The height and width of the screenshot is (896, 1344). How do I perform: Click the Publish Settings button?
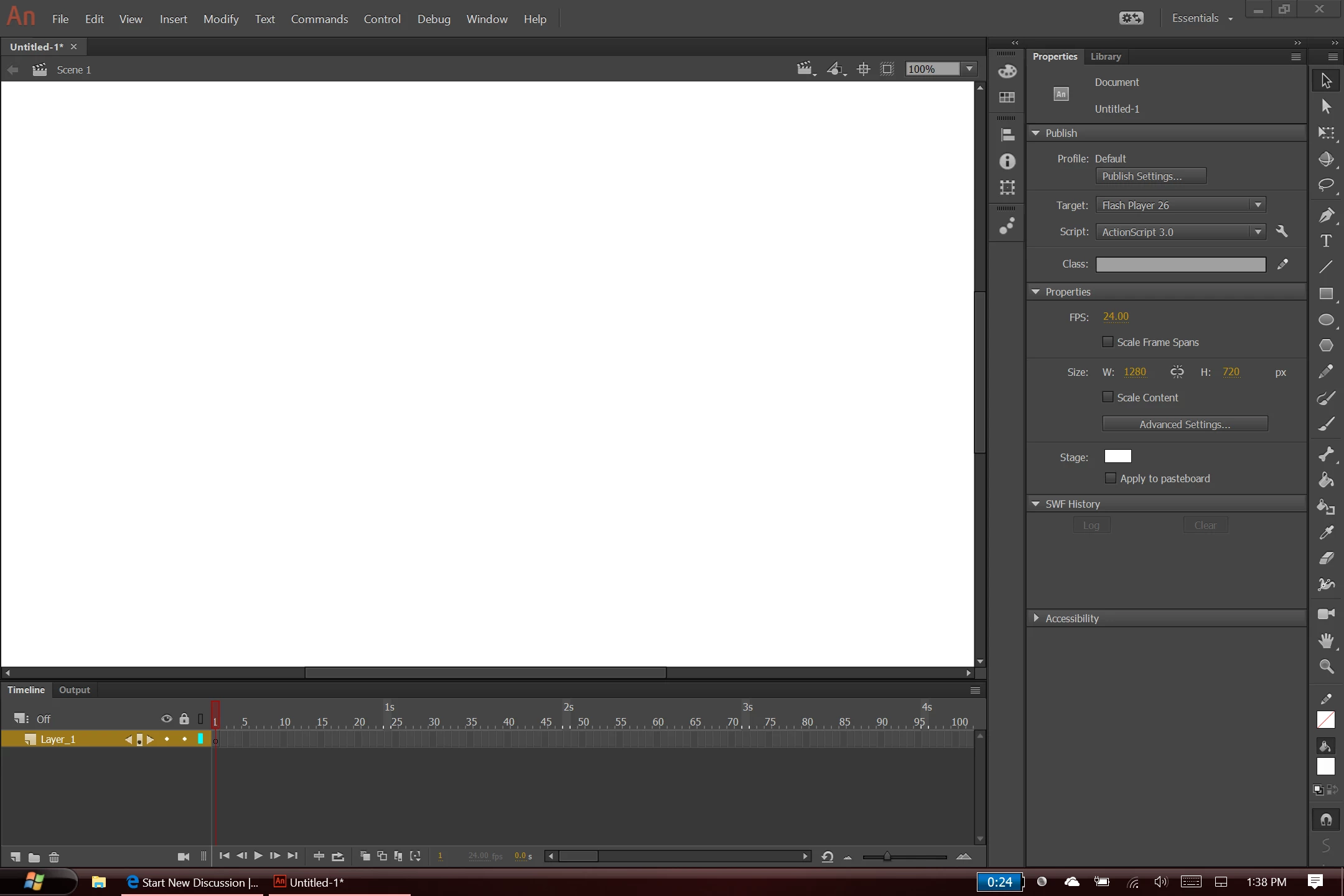(1150, 176)
